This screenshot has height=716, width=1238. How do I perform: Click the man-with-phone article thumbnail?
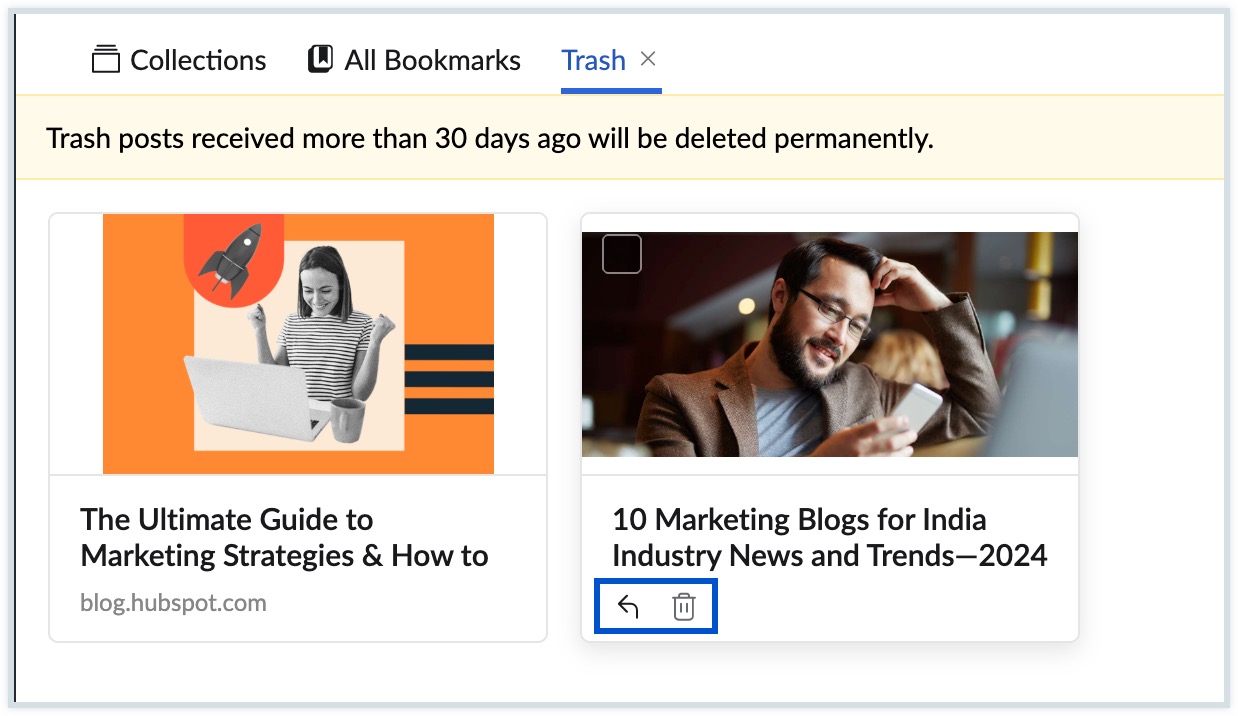829,344
